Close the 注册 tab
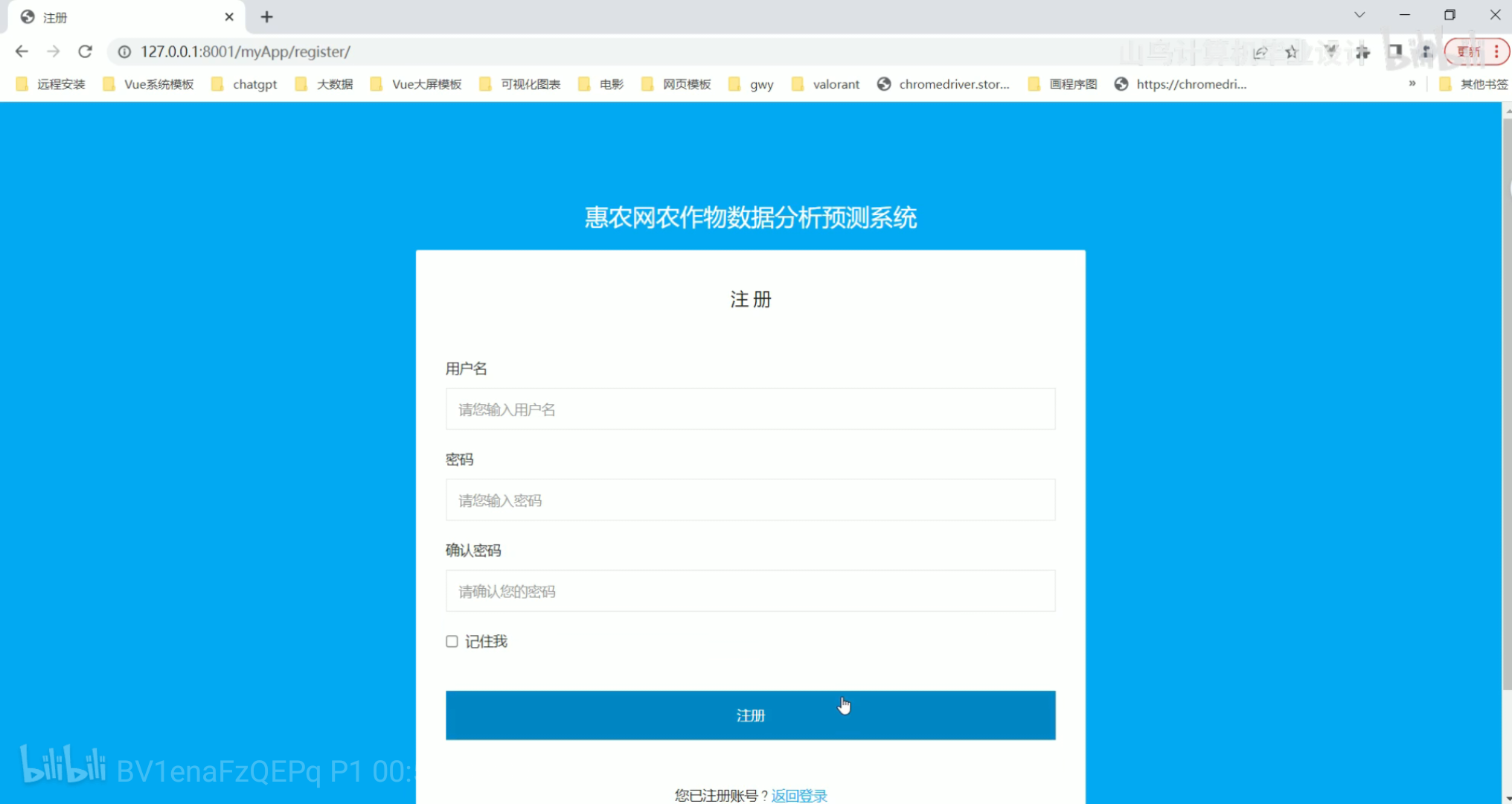This screenshot has width=1512, height=804. coord(229,16)
